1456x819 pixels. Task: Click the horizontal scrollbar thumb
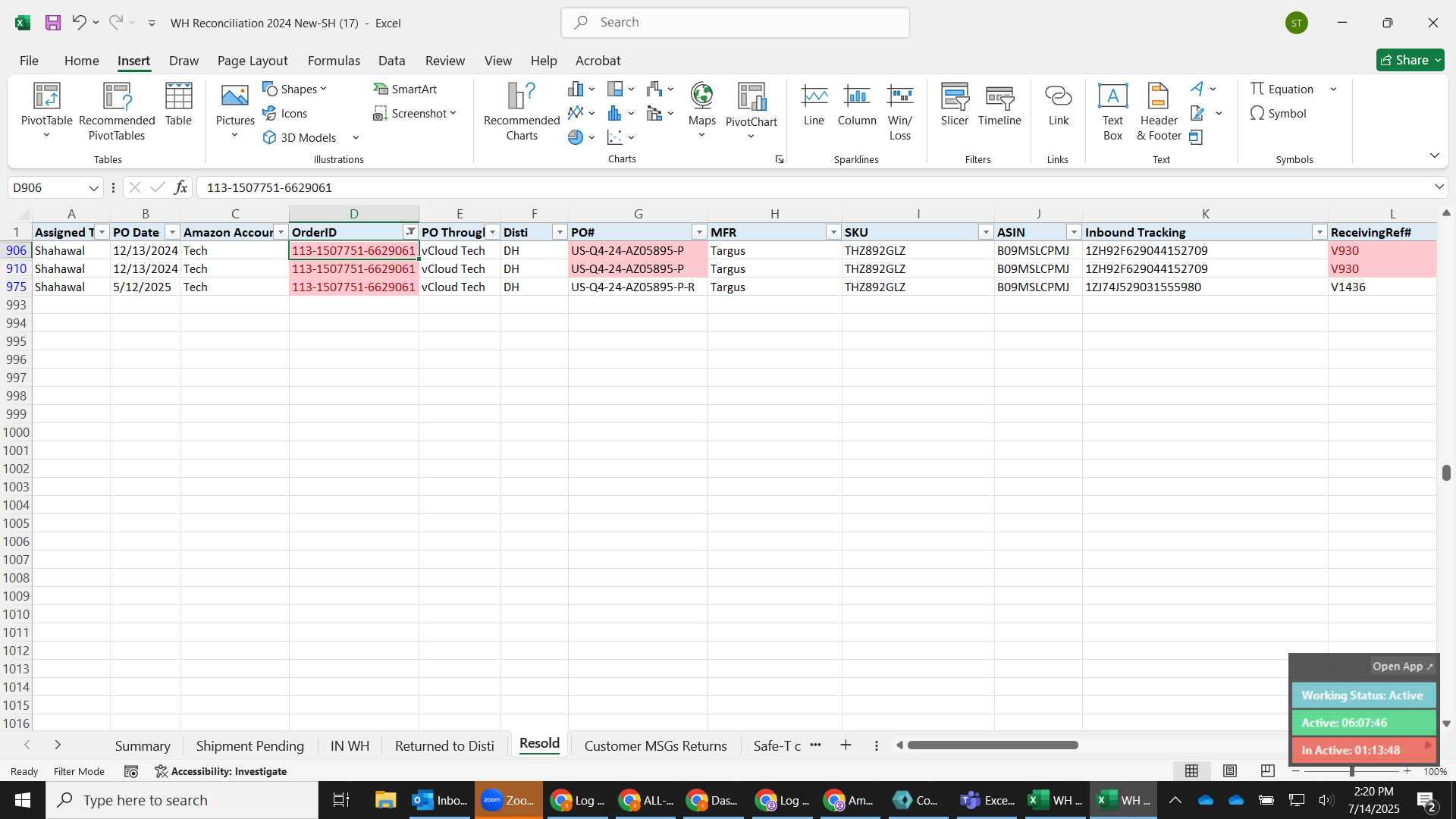coord(992,745)
